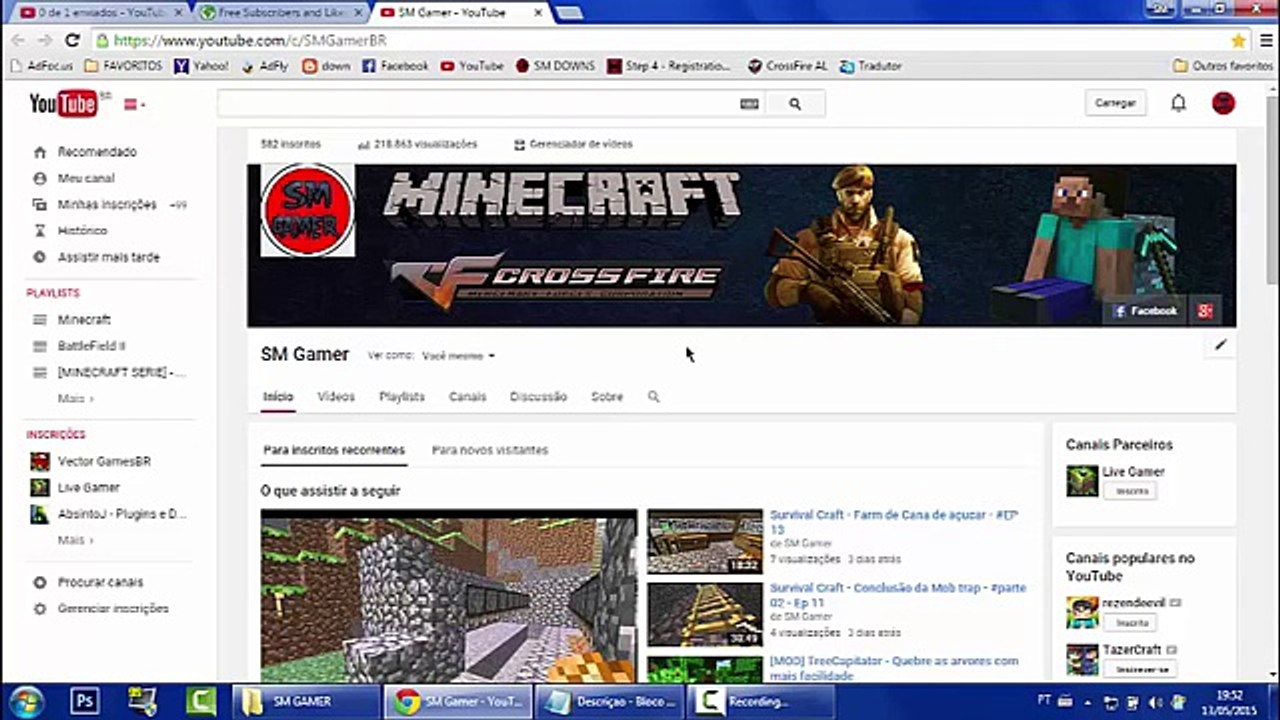Reload the page in Chrome

click(x=72, y=41)
